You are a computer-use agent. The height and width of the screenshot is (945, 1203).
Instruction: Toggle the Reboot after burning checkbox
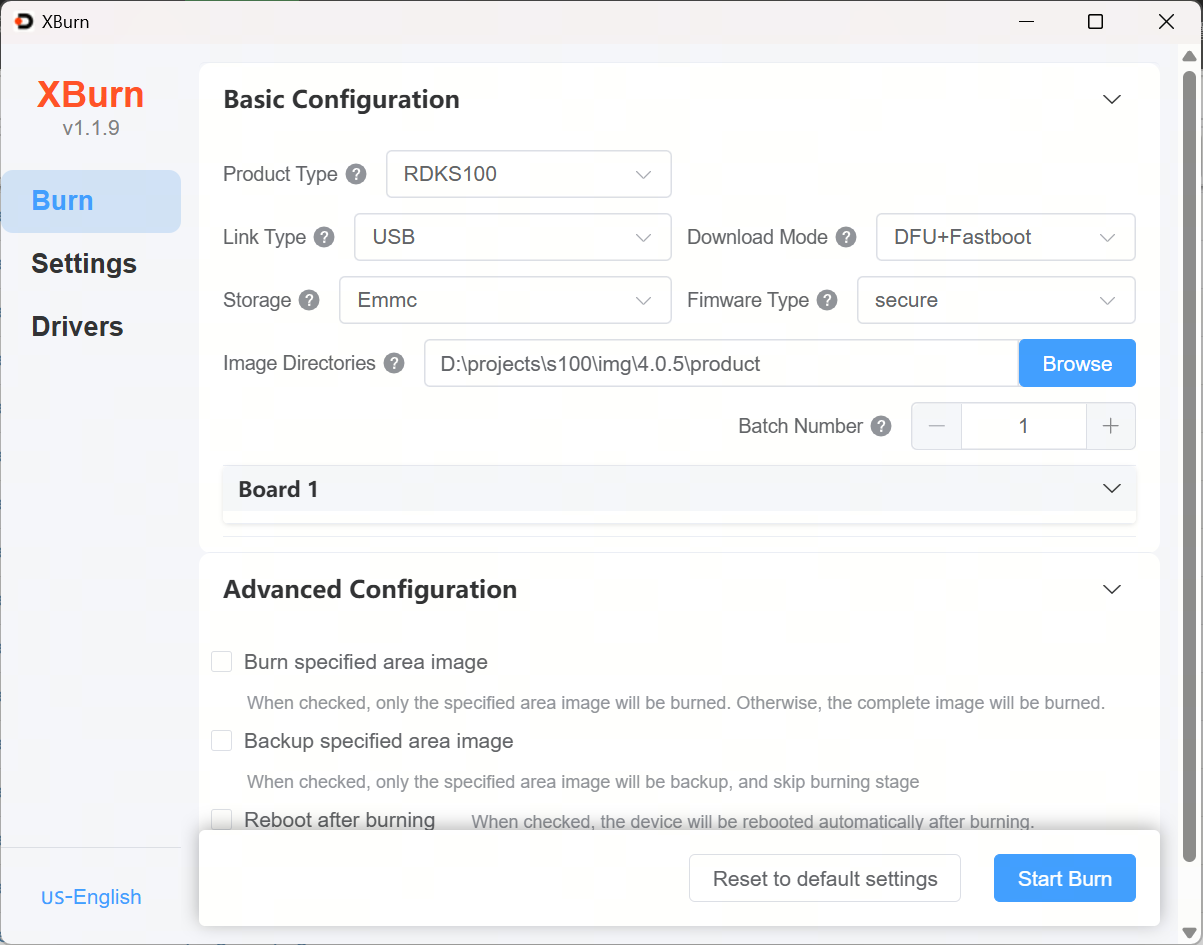[222, 819]
